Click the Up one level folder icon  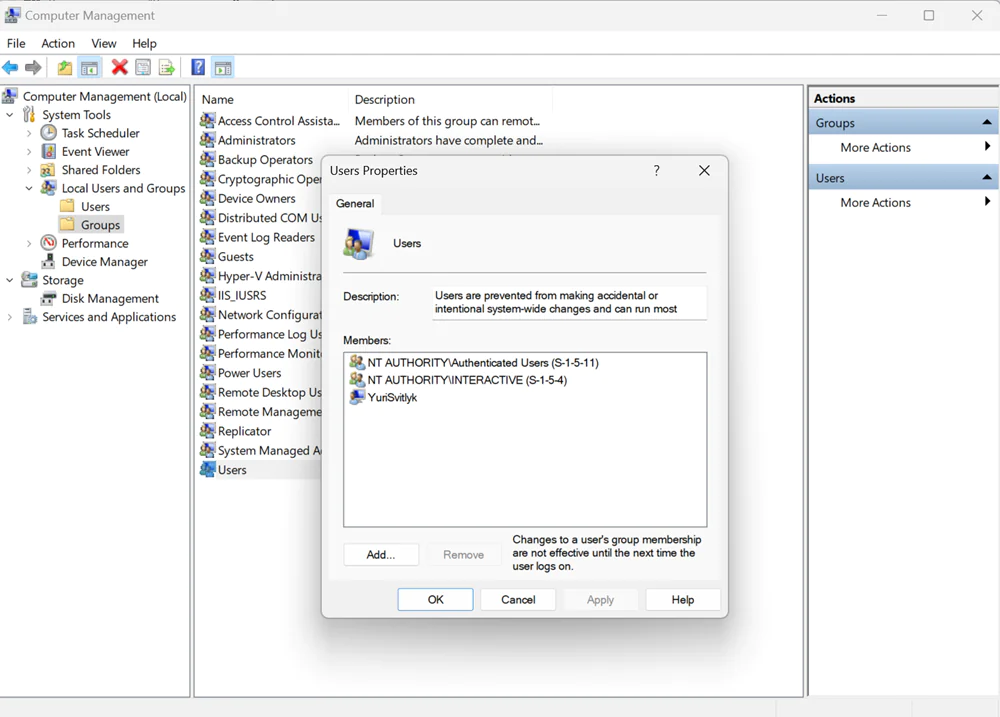[x=64, y=67]
